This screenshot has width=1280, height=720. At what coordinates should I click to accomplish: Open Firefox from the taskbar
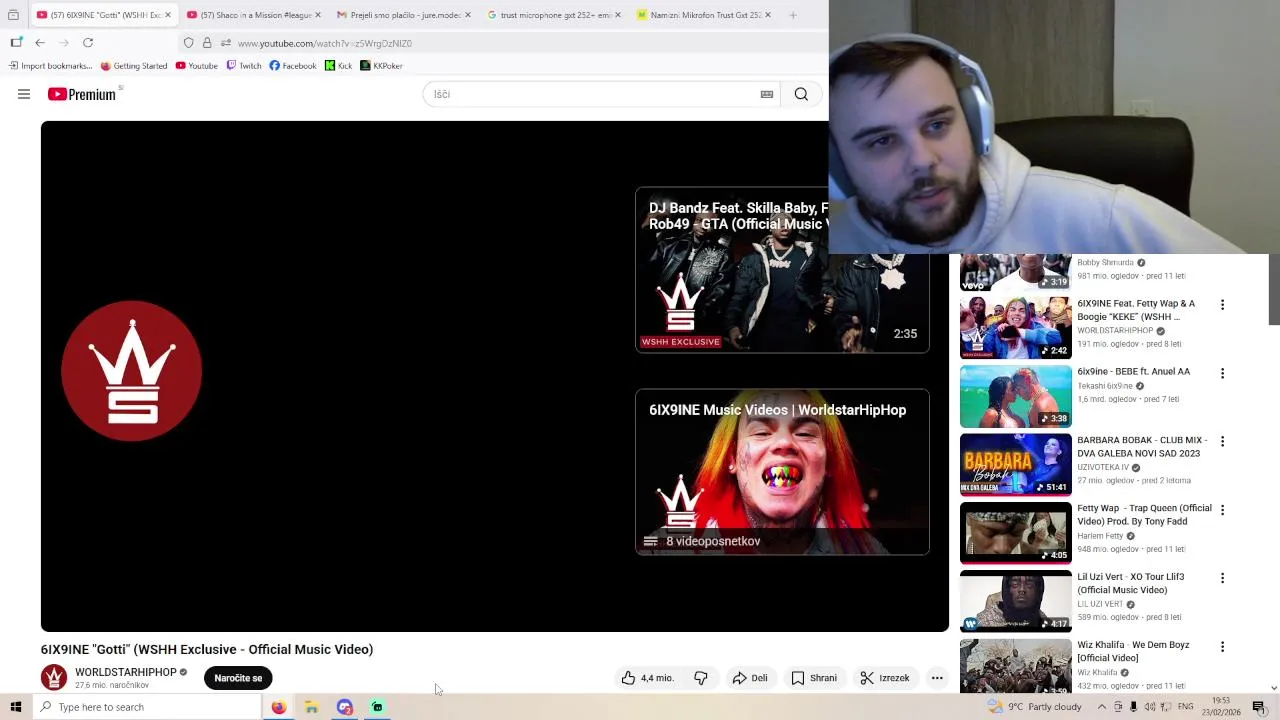pyautogui.click(x=278, y=707)
